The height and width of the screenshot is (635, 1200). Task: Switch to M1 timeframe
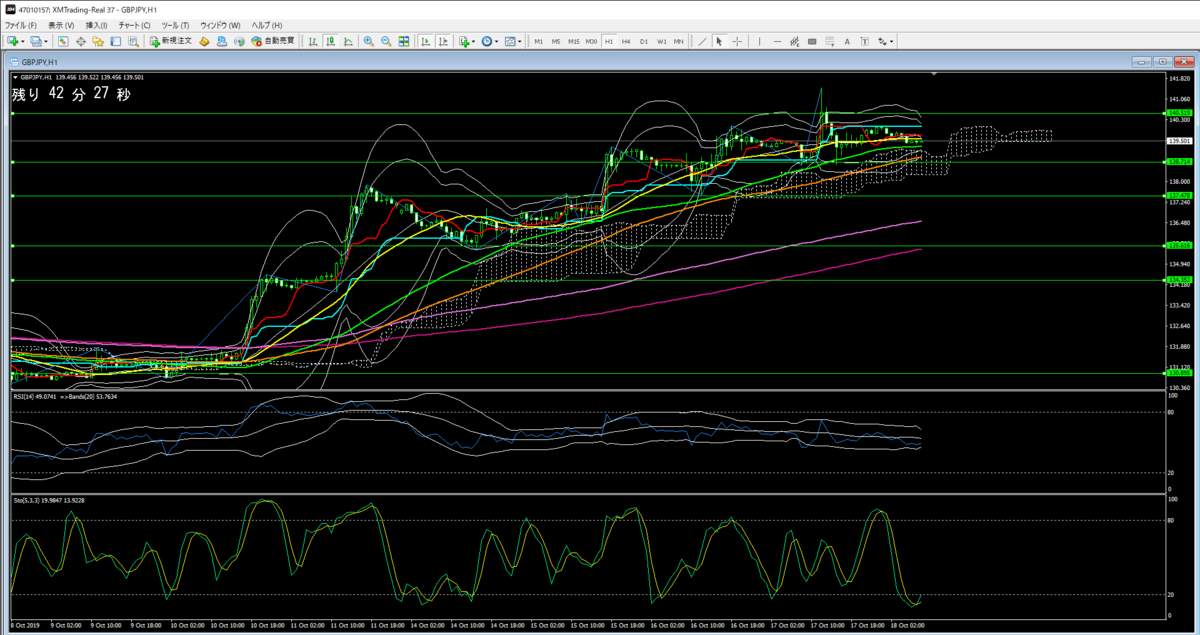pyautogui.click(x=539, y=41)
